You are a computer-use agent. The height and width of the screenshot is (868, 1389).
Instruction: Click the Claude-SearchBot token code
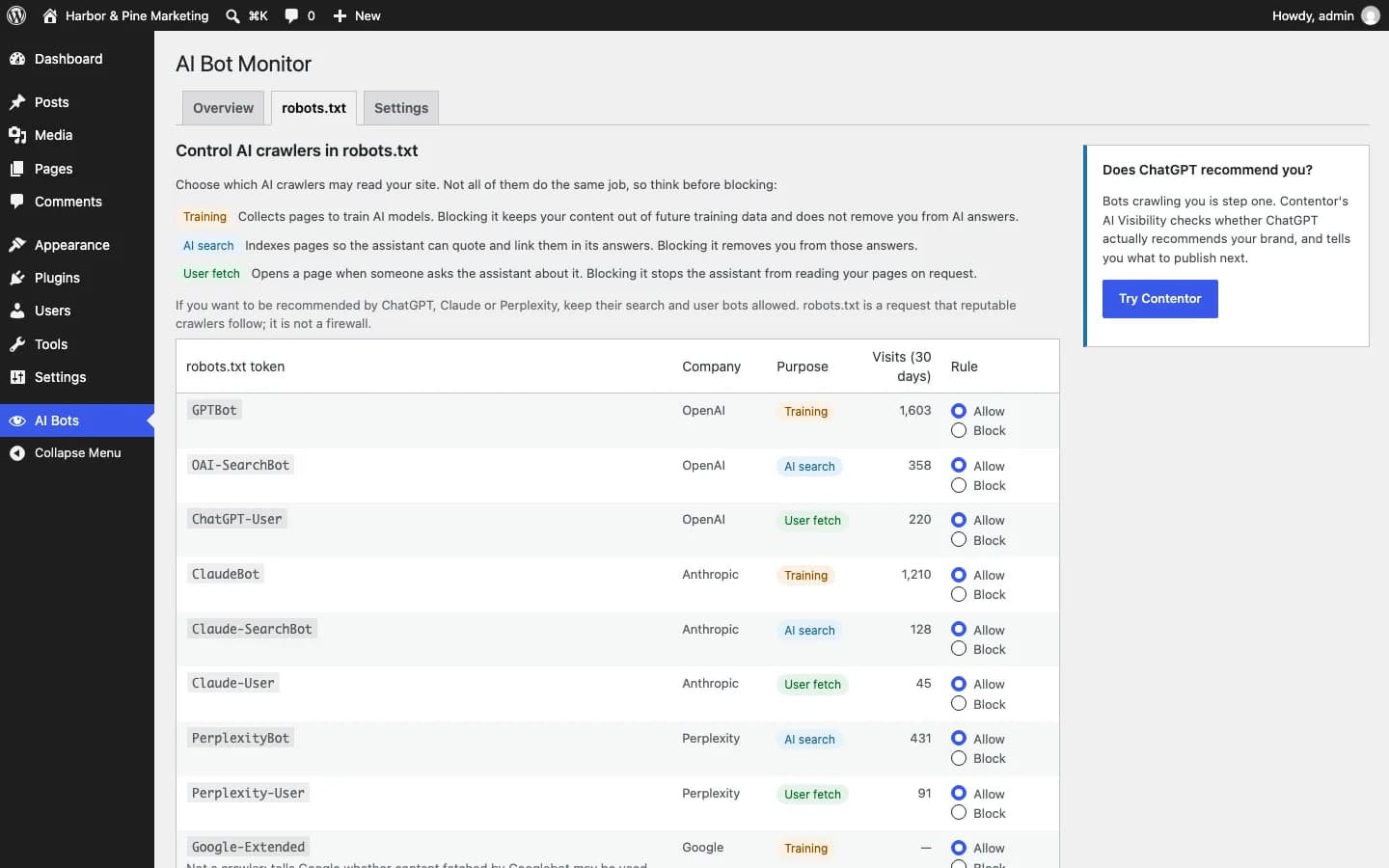pyautogui.click(x=252, y=629)
